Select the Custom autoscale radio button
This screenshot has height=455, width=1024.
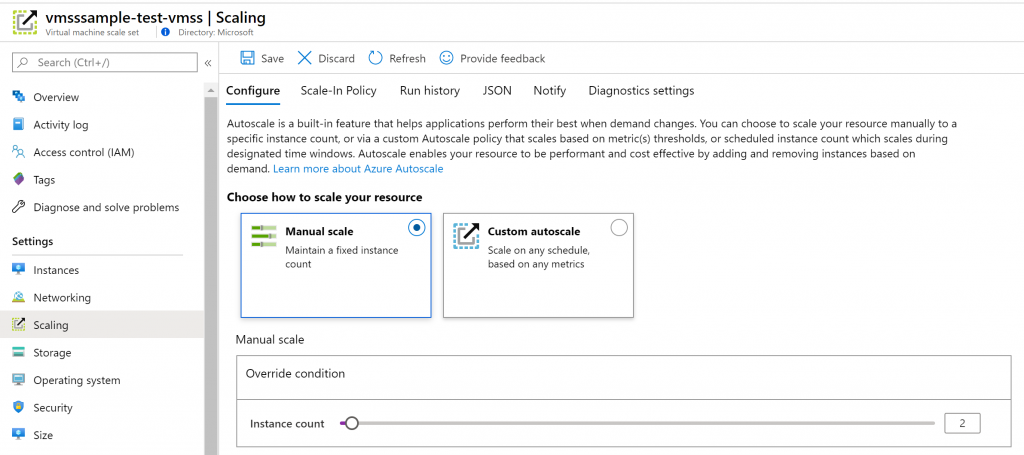619,228
